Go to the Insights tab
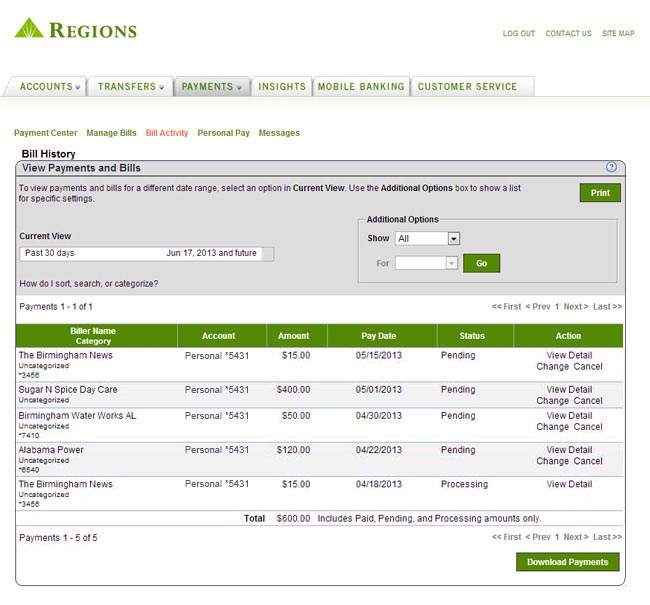Image resolution: width=650 pixels, height=605 pixels. pos(282,87)
